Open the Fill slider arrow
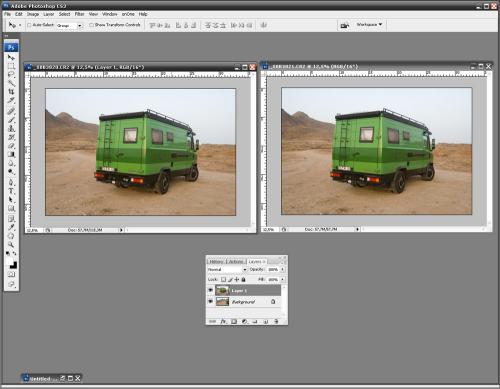The width and height of the screenshot is (500, 389). coord(282,279)
